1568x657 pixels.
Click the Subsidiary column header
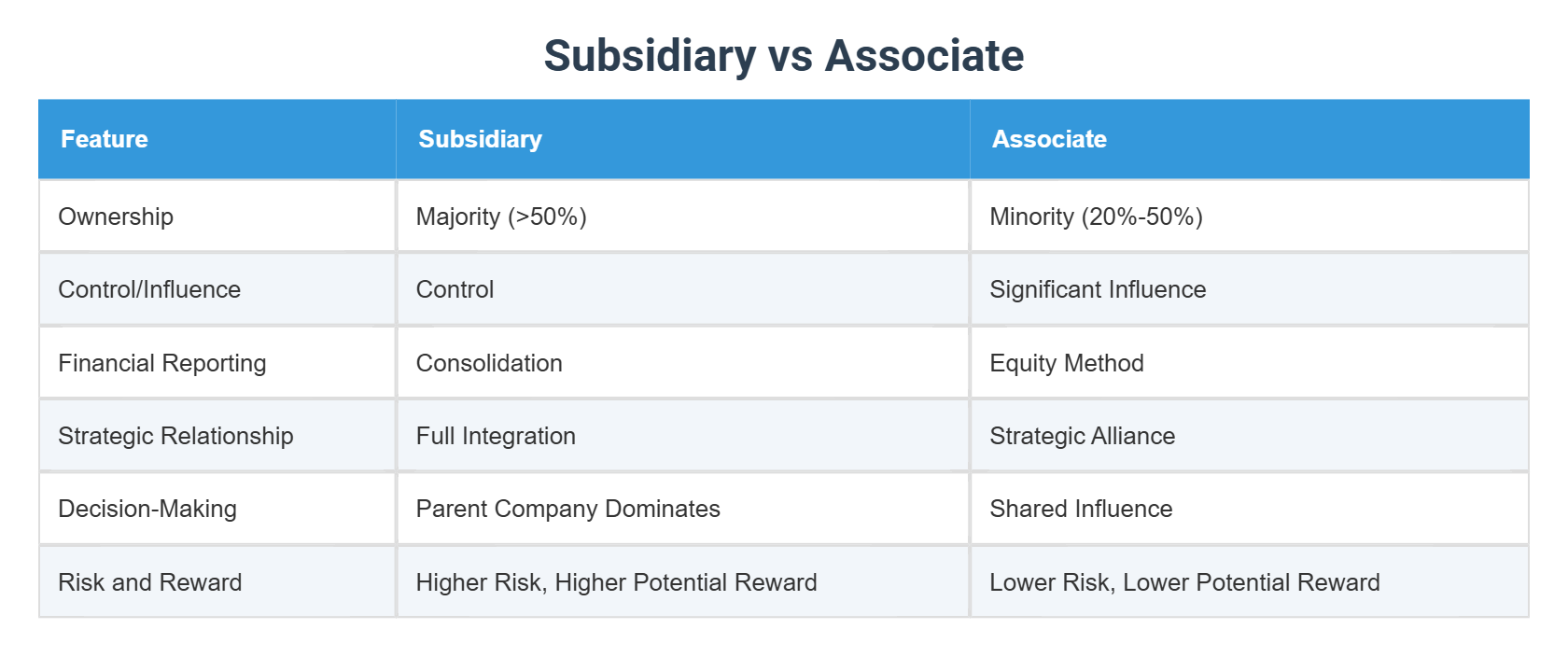point(480,139)
